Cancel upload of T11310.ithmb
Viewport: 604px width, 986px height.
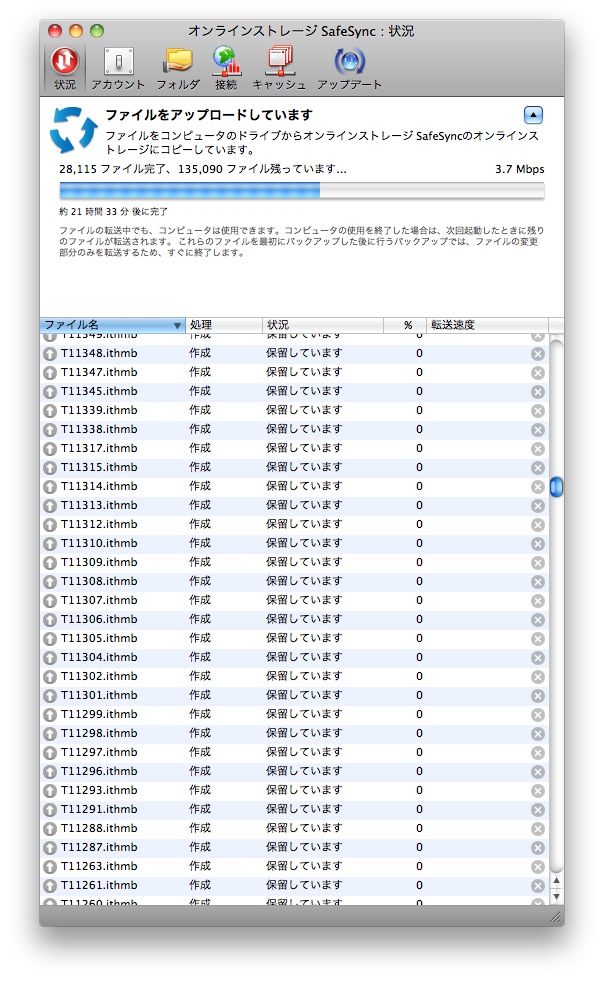coord(537,543)
